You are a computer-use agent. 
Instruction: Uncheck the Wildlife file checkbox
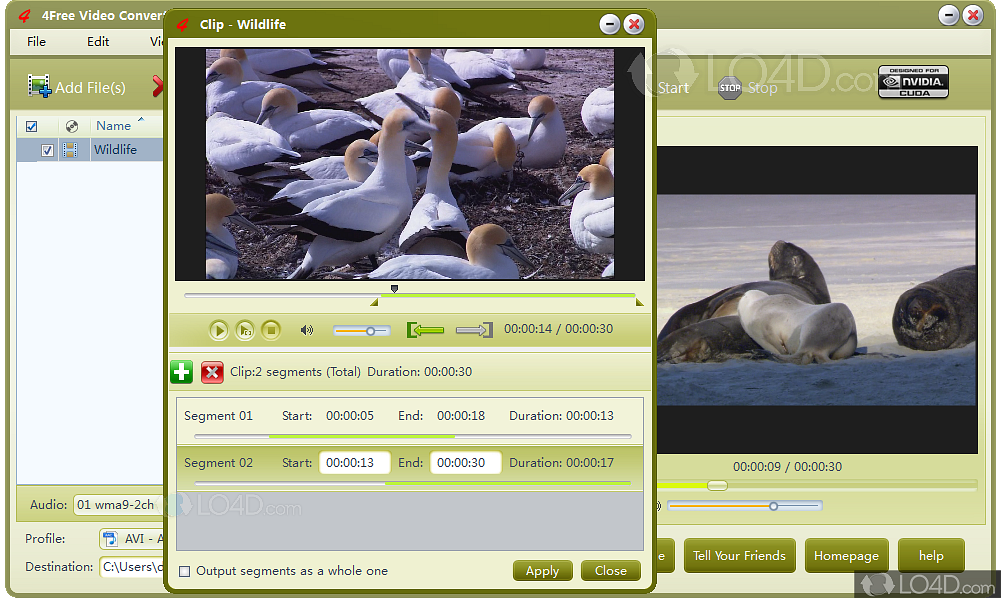[46, 150]
